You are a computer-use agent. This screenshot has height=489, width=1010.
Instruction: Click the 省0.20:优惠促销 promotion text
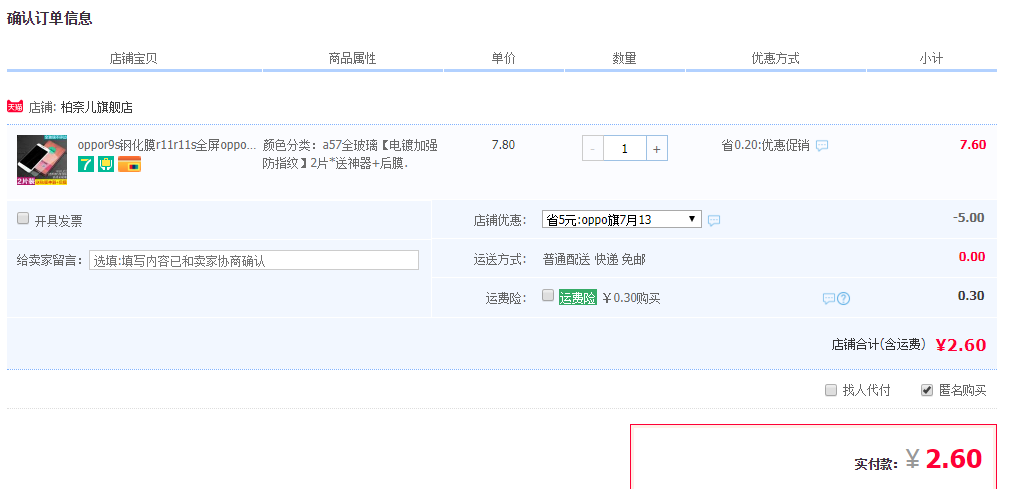(765, 146)
